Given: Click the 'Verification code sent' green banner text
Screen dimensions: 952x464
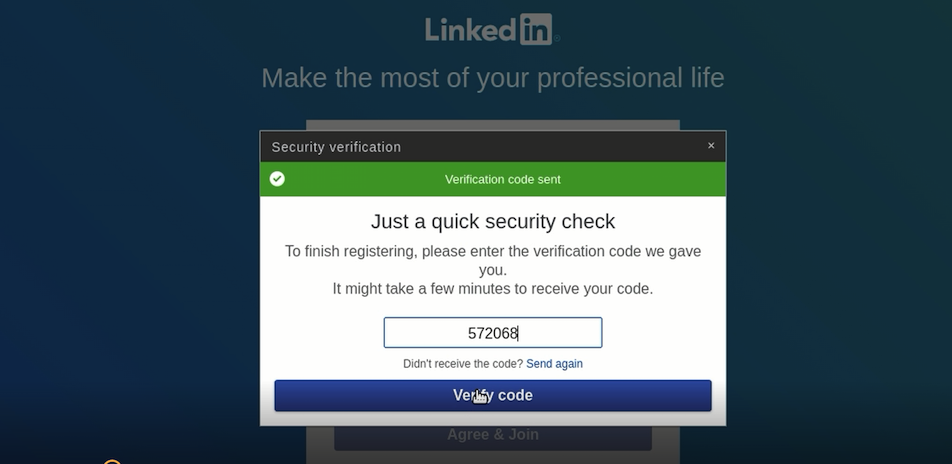Looking at the screenshot, I should (x=503, y=180).
